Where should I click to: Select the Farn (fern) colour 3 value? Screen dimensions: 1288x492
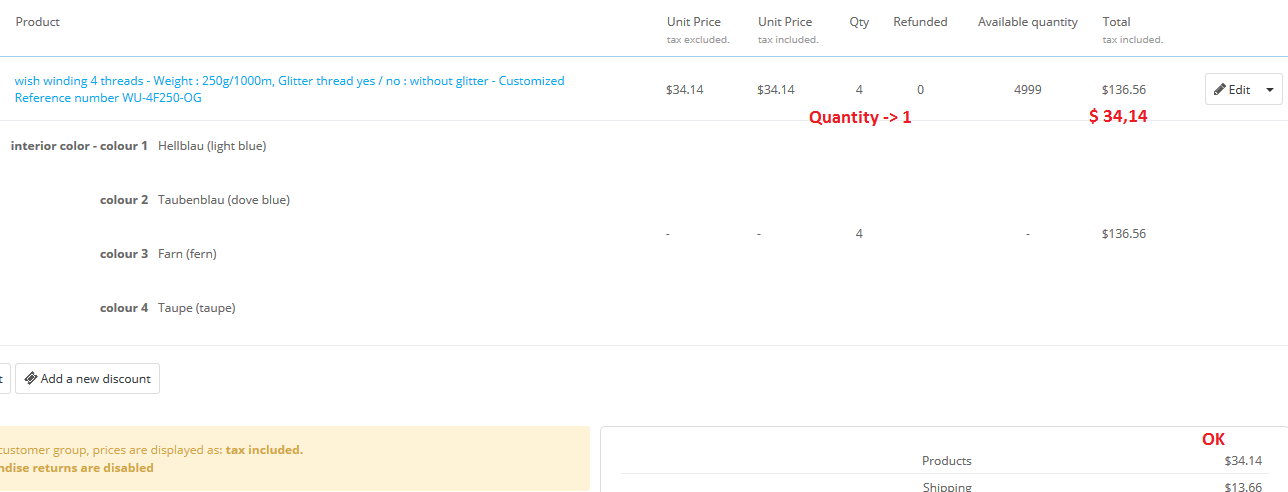(187, 254)
